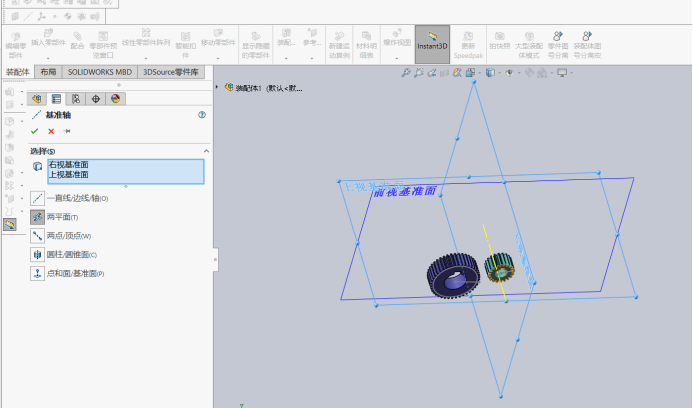Open the DisplayManager color ball icon

[x=115, y=99]
